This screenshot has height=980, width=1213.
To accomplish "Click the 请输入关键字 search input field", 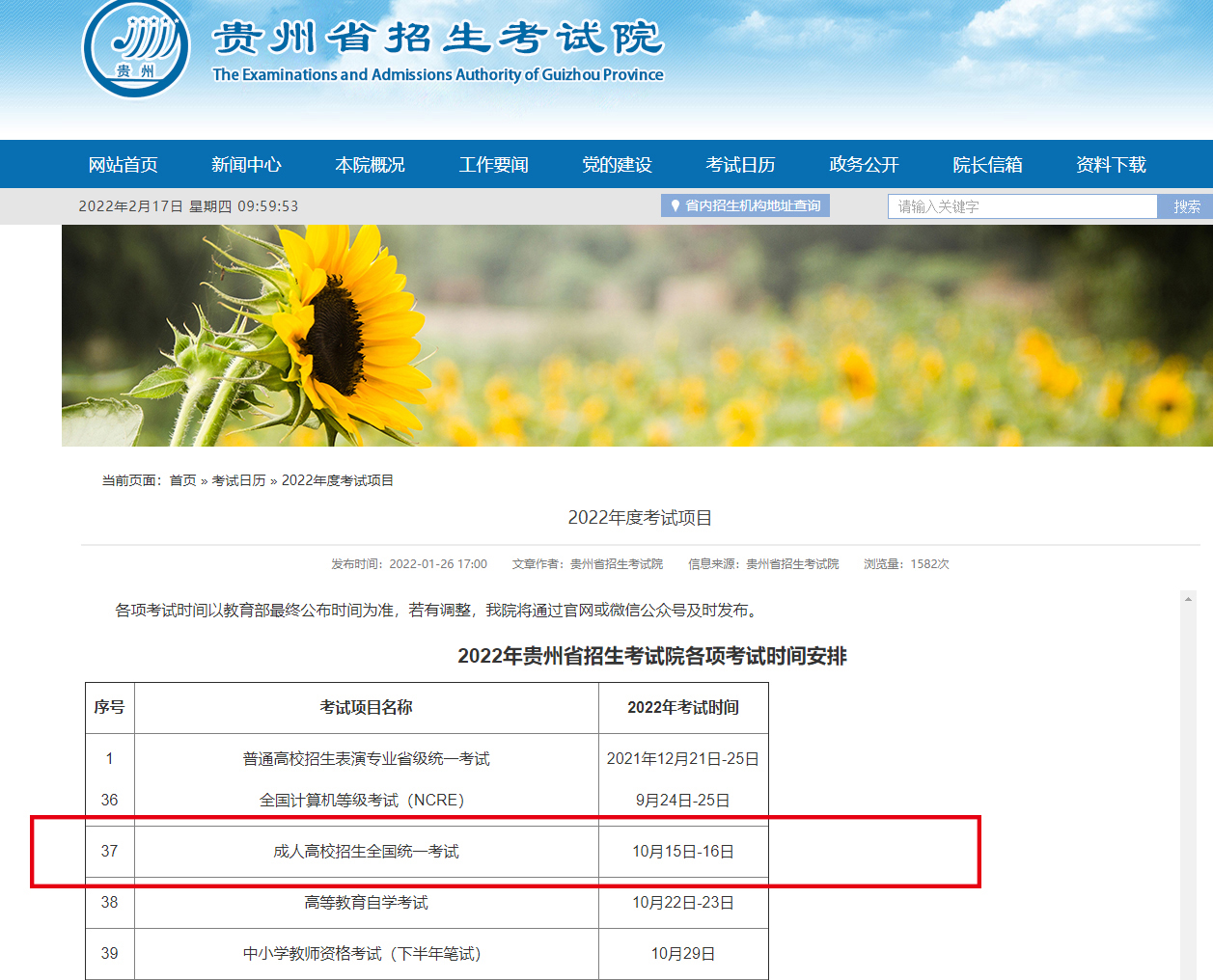I will [x=1021, y=205].
